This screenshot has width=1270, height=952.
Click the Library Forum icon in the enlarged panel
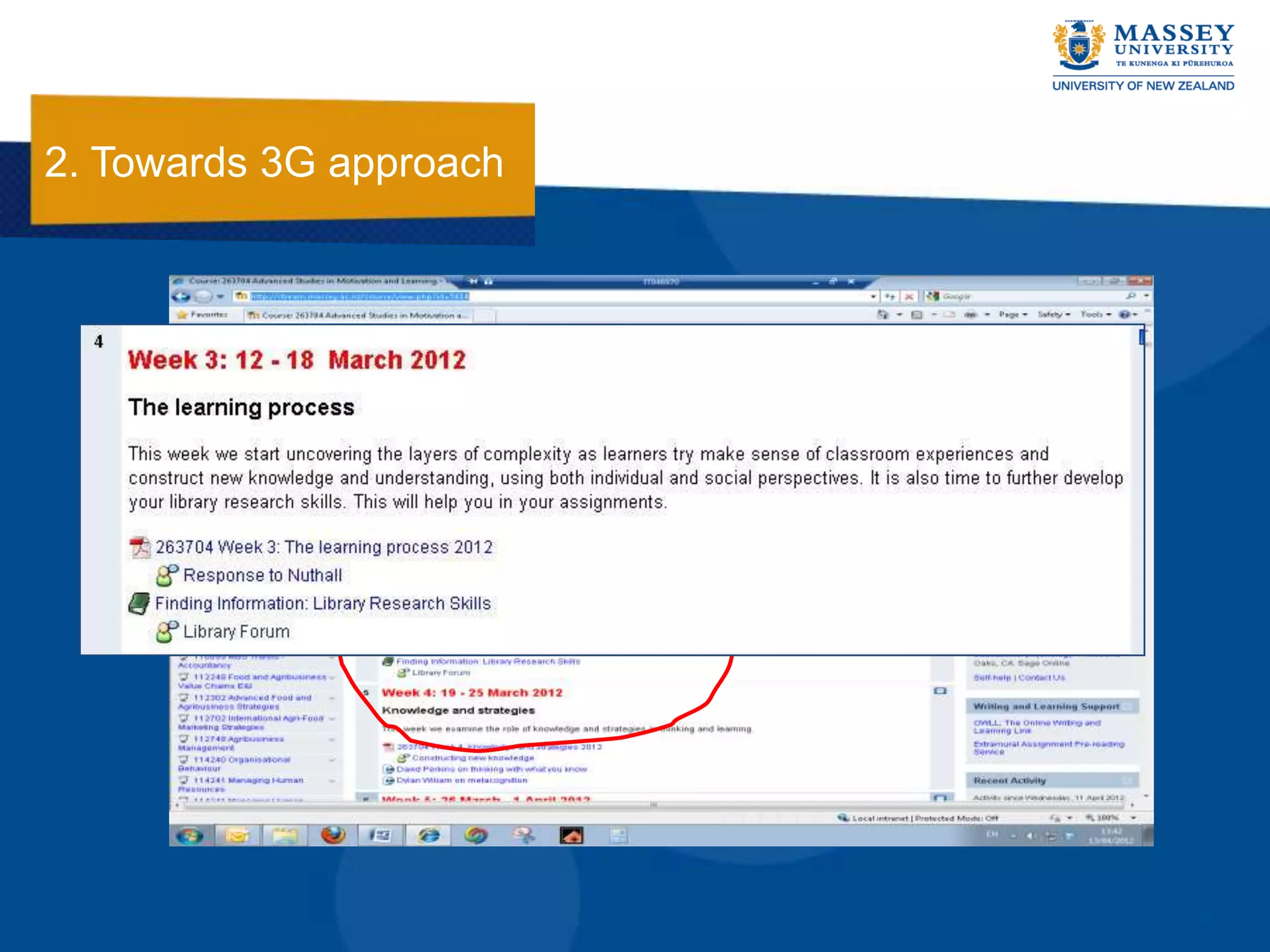167,632
